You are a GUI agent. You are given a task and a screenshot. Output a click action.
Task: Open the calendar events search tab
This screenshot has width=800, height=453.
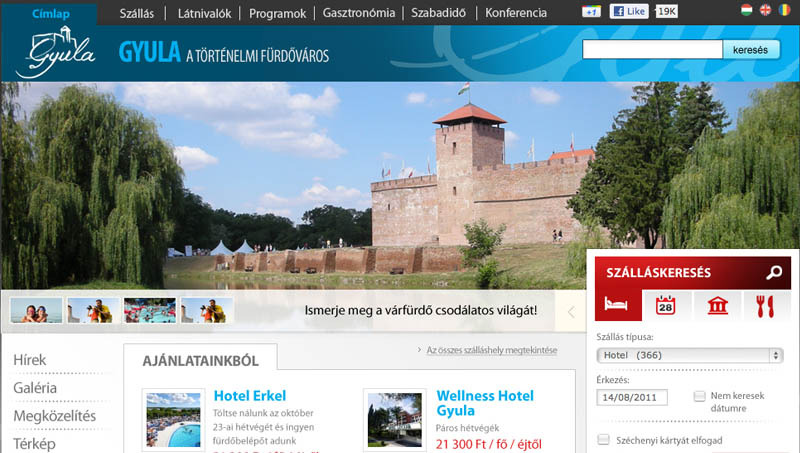666,306
